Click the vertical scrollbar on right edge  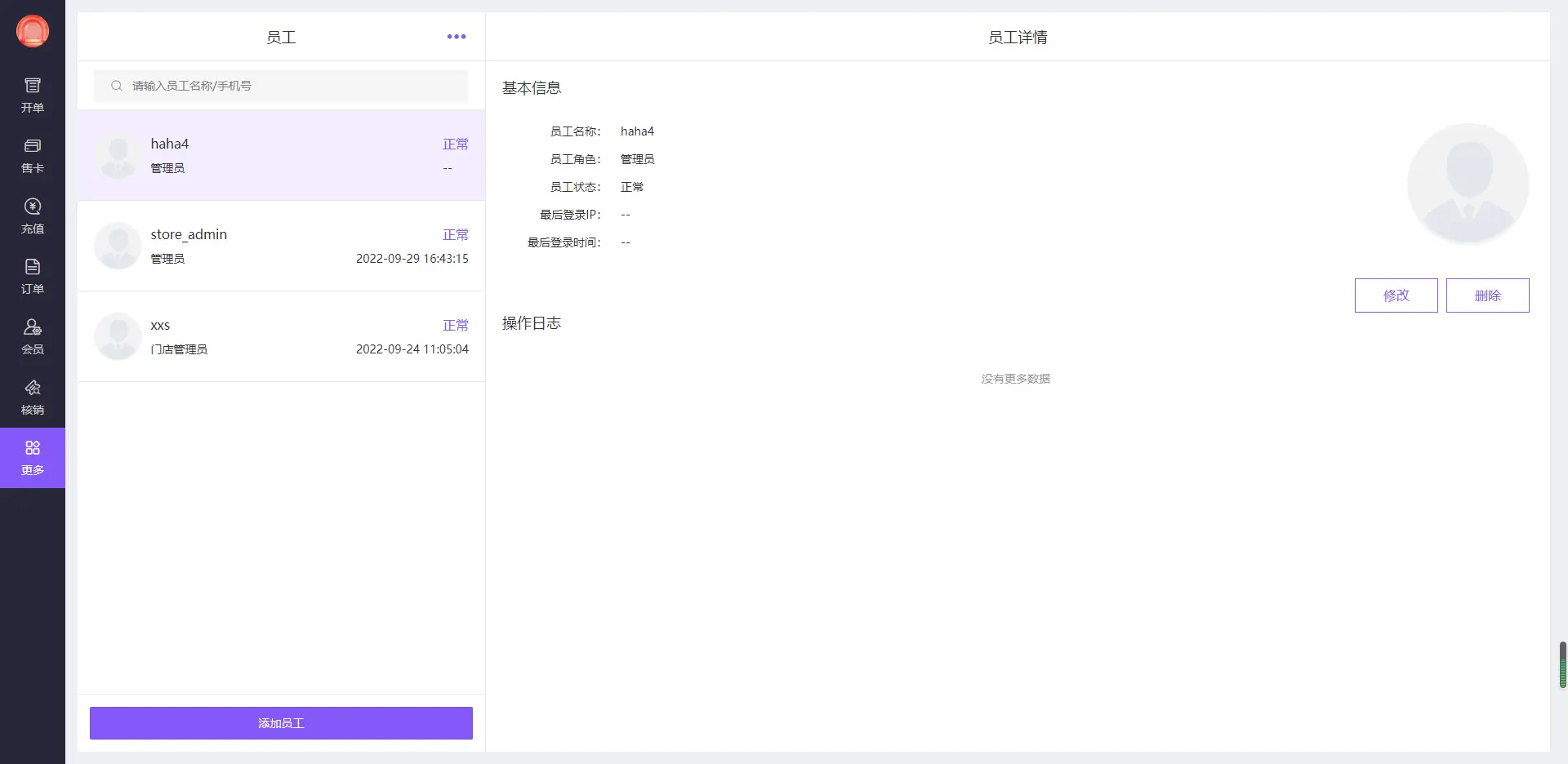(x=1562, y=664)
